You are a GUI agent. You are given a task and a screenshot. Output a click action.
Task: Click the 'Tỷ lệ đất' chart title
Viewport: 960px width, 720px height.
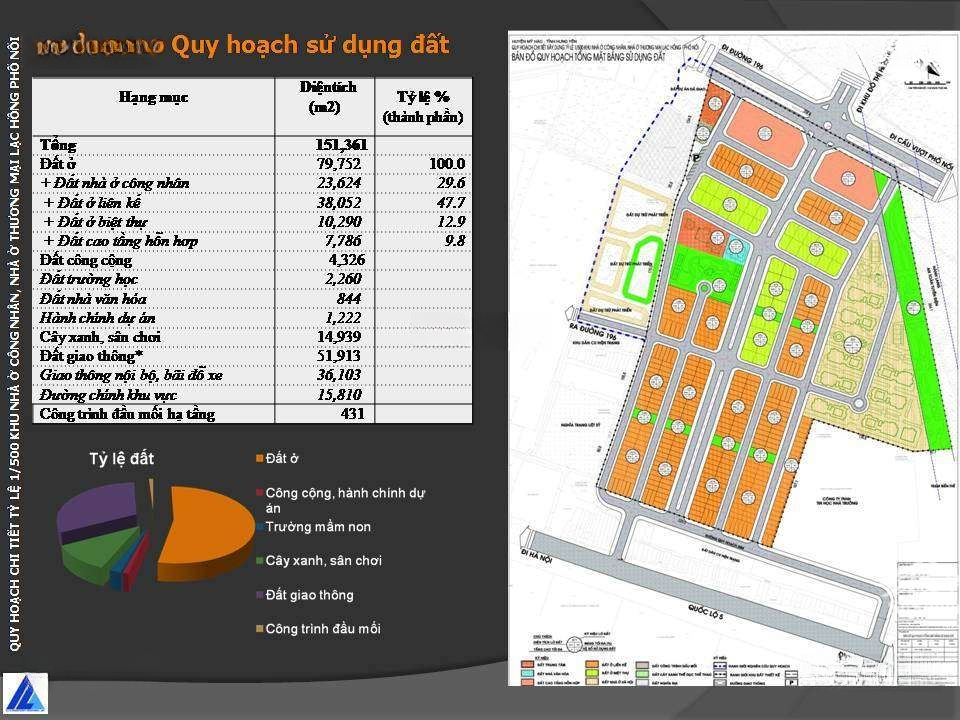point(122,458)
